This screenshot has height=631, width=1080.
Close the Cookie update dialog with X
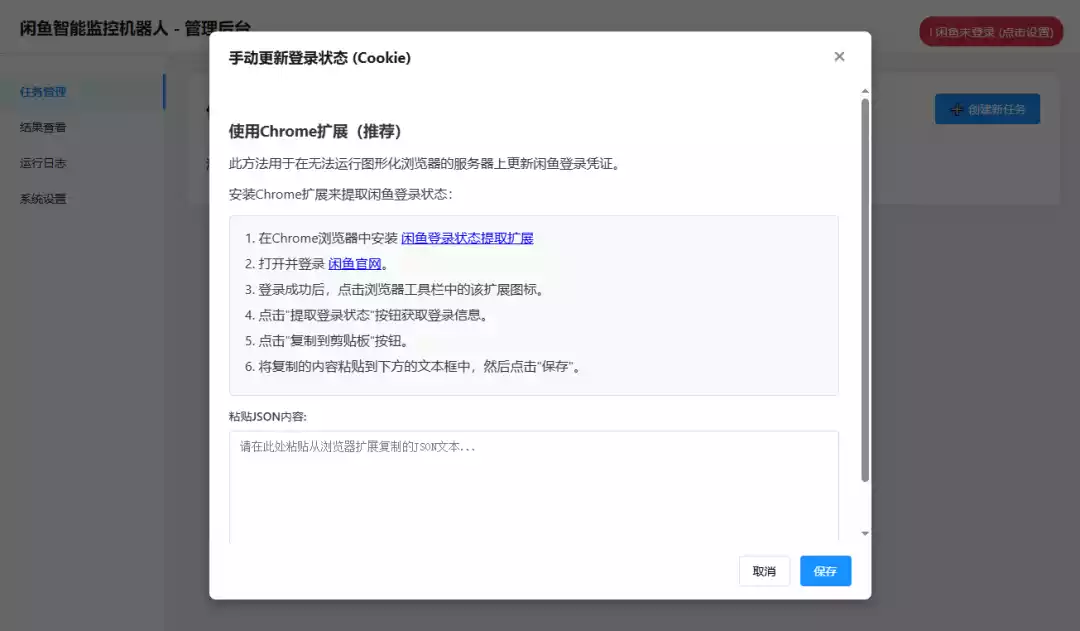(x=839, y=57)
